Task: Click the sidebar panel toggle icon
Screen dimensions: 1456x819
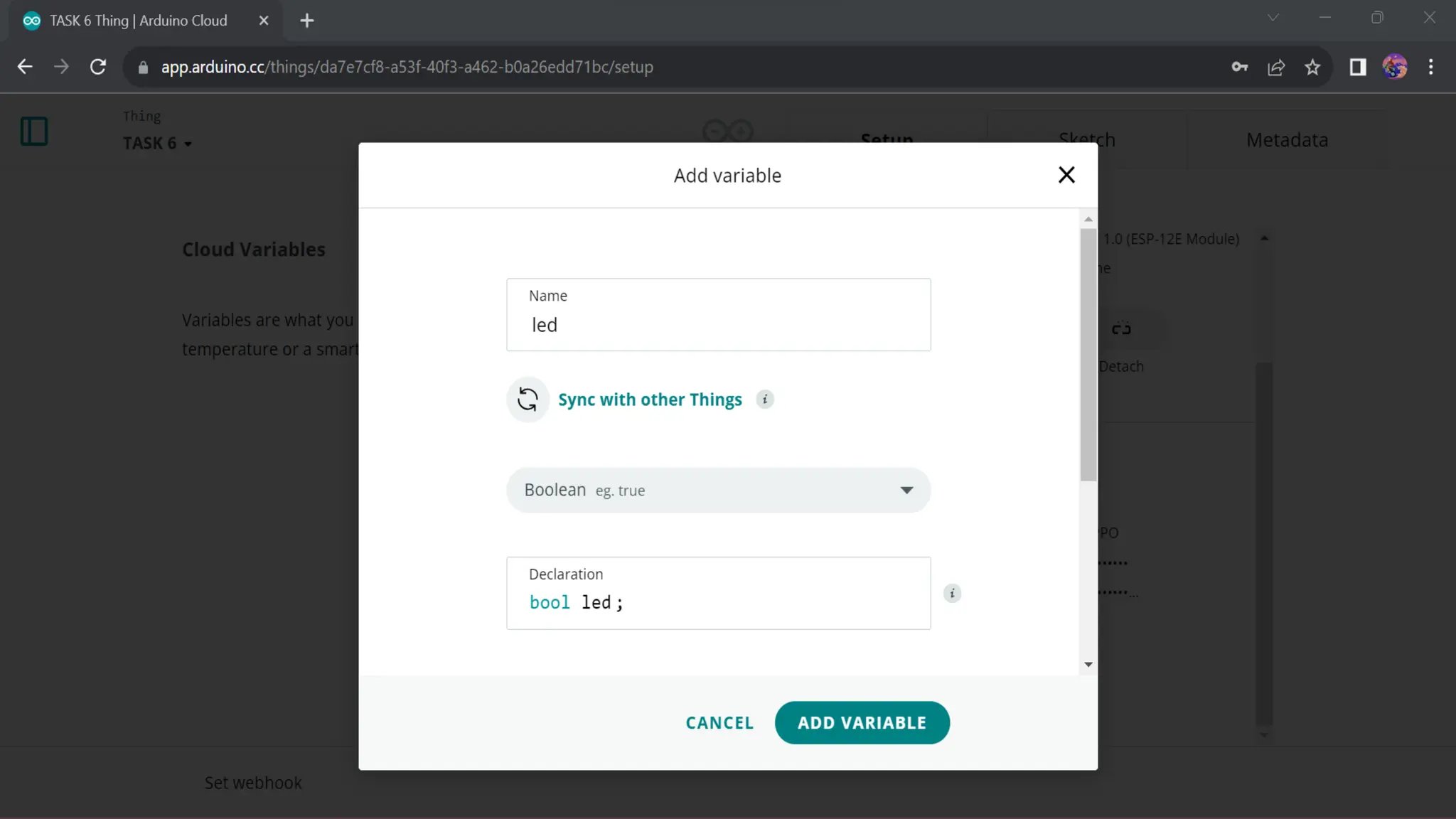Action: (34, 132)
